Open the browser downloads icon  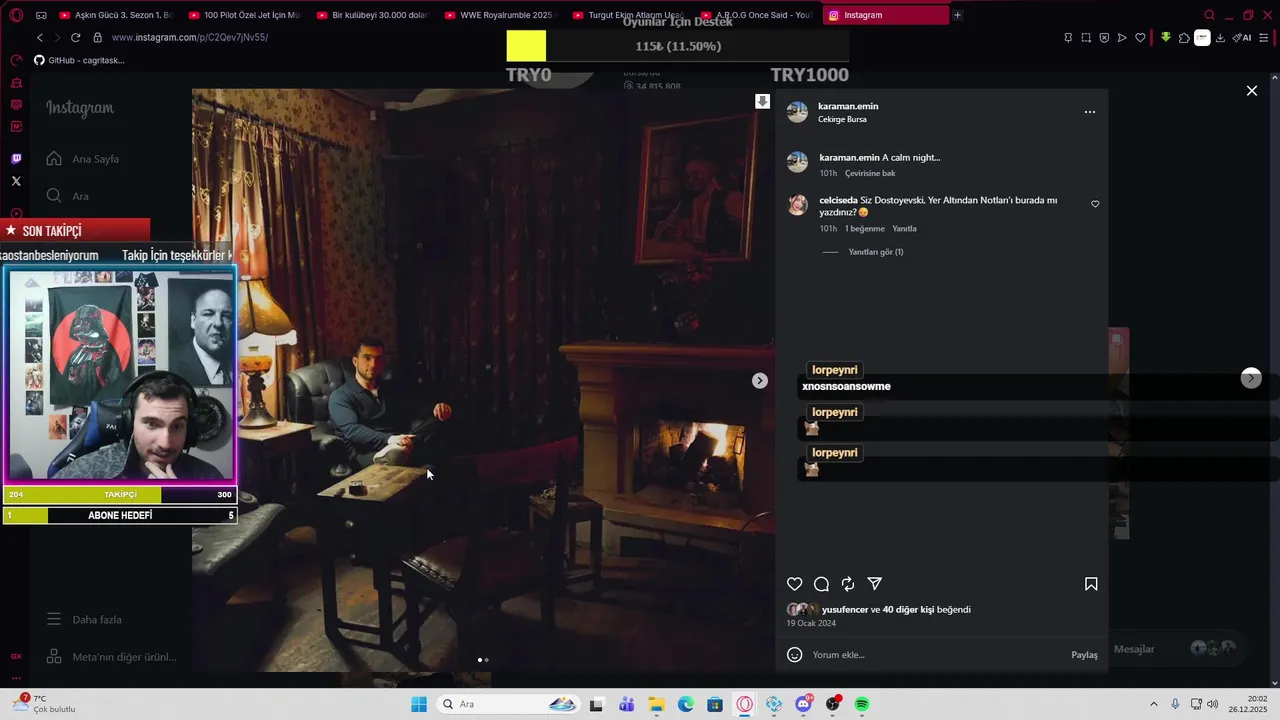click(x=1220, y=38)
